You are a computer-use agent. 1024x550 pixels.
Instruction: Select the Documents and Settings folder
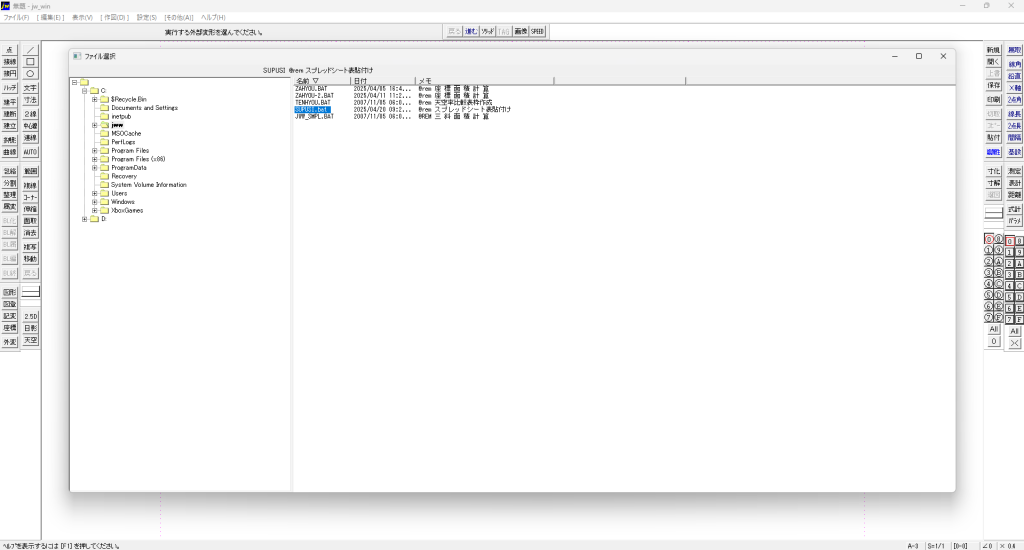point(144,108)
